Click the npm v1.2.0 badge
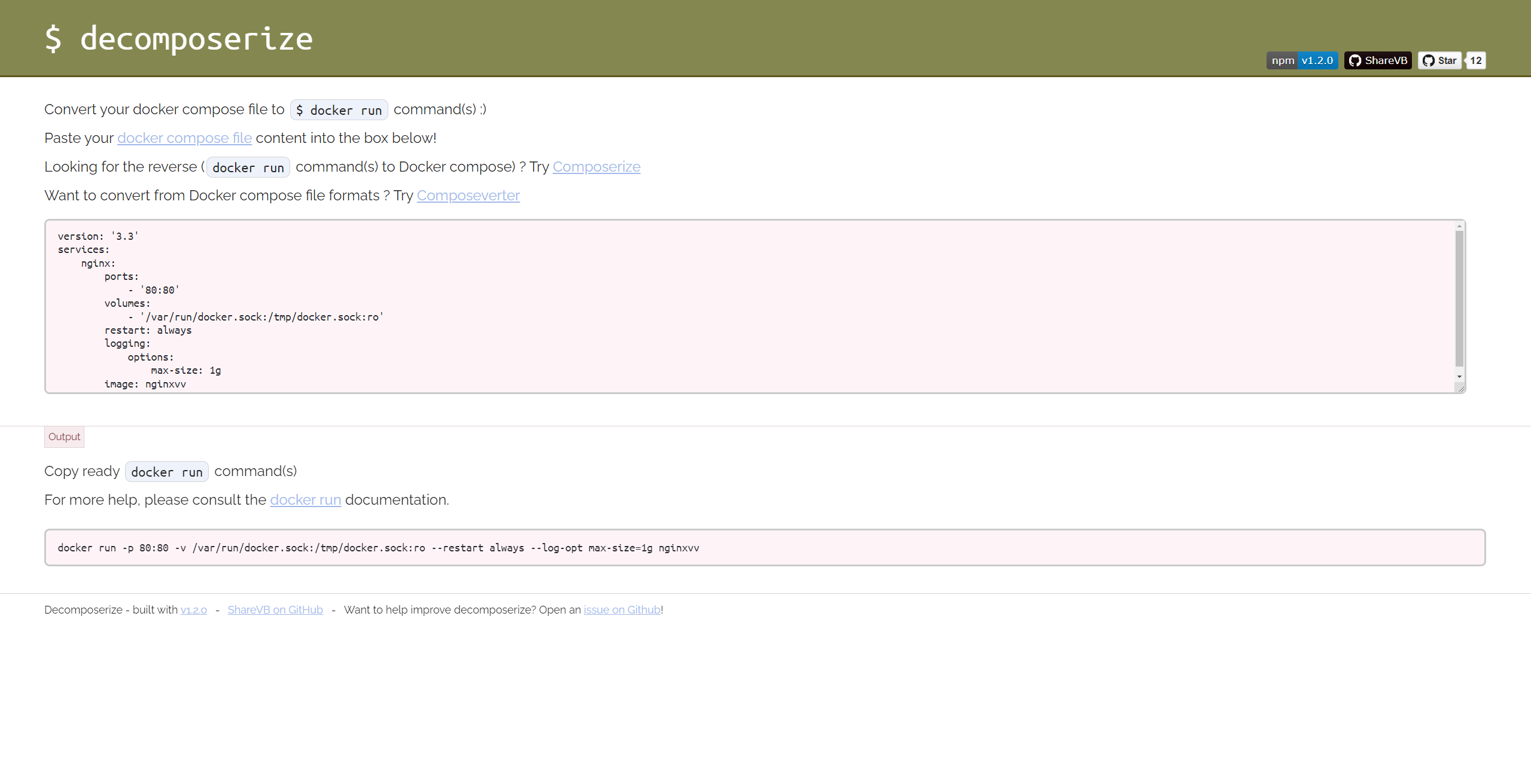Image resolution: width=1531 pixels, height=784 pixels. coord(1302,60)
